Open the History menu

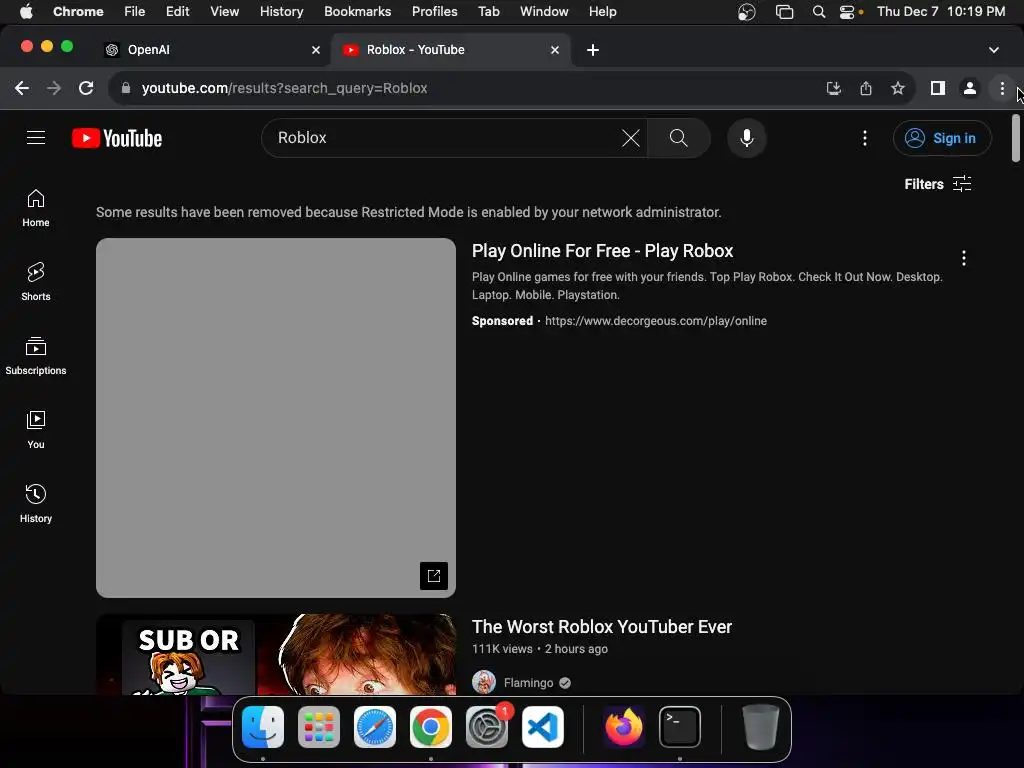coord(281,11)
